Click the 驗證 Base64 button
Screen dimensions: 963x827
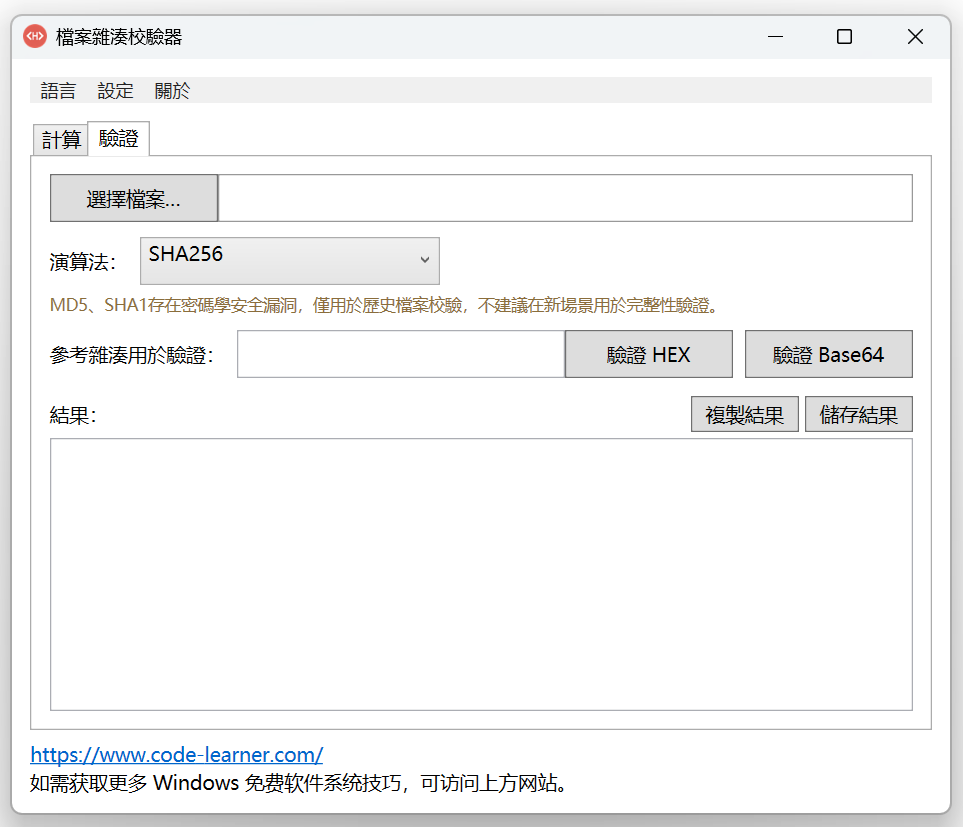tap(828, 354)
